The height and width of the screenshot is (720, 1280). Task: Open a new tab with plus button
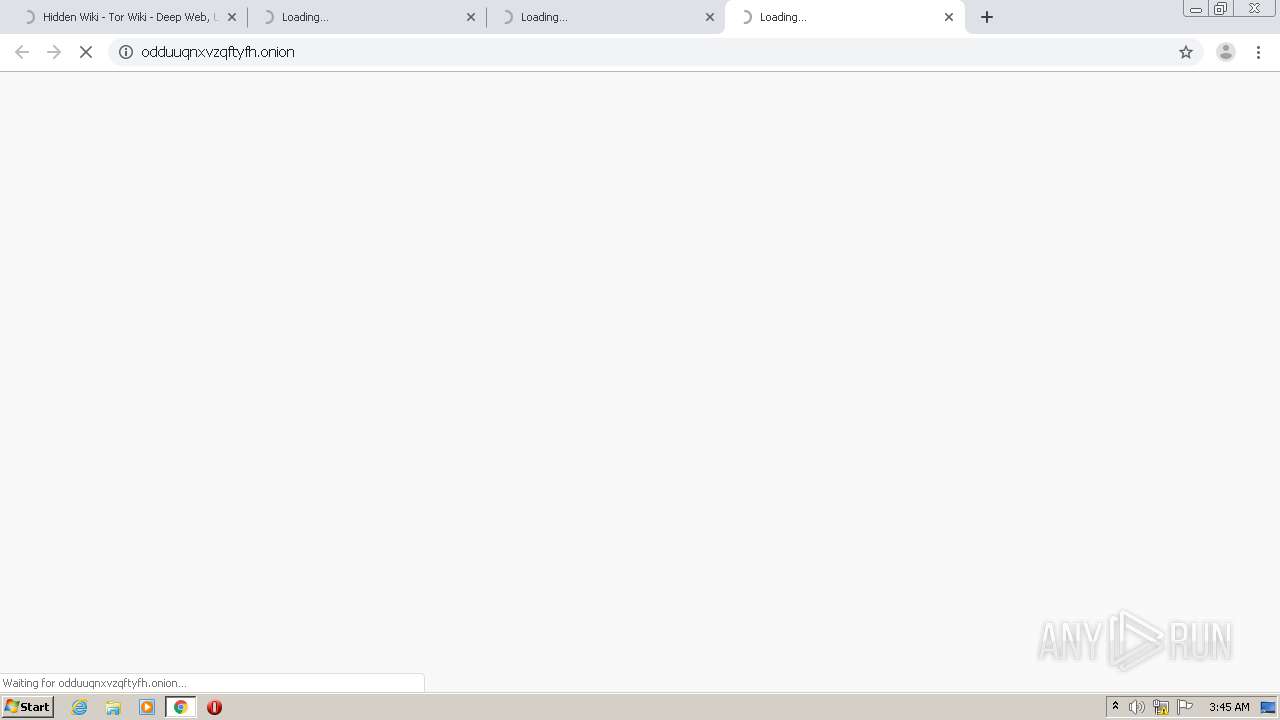pos(987,17)
